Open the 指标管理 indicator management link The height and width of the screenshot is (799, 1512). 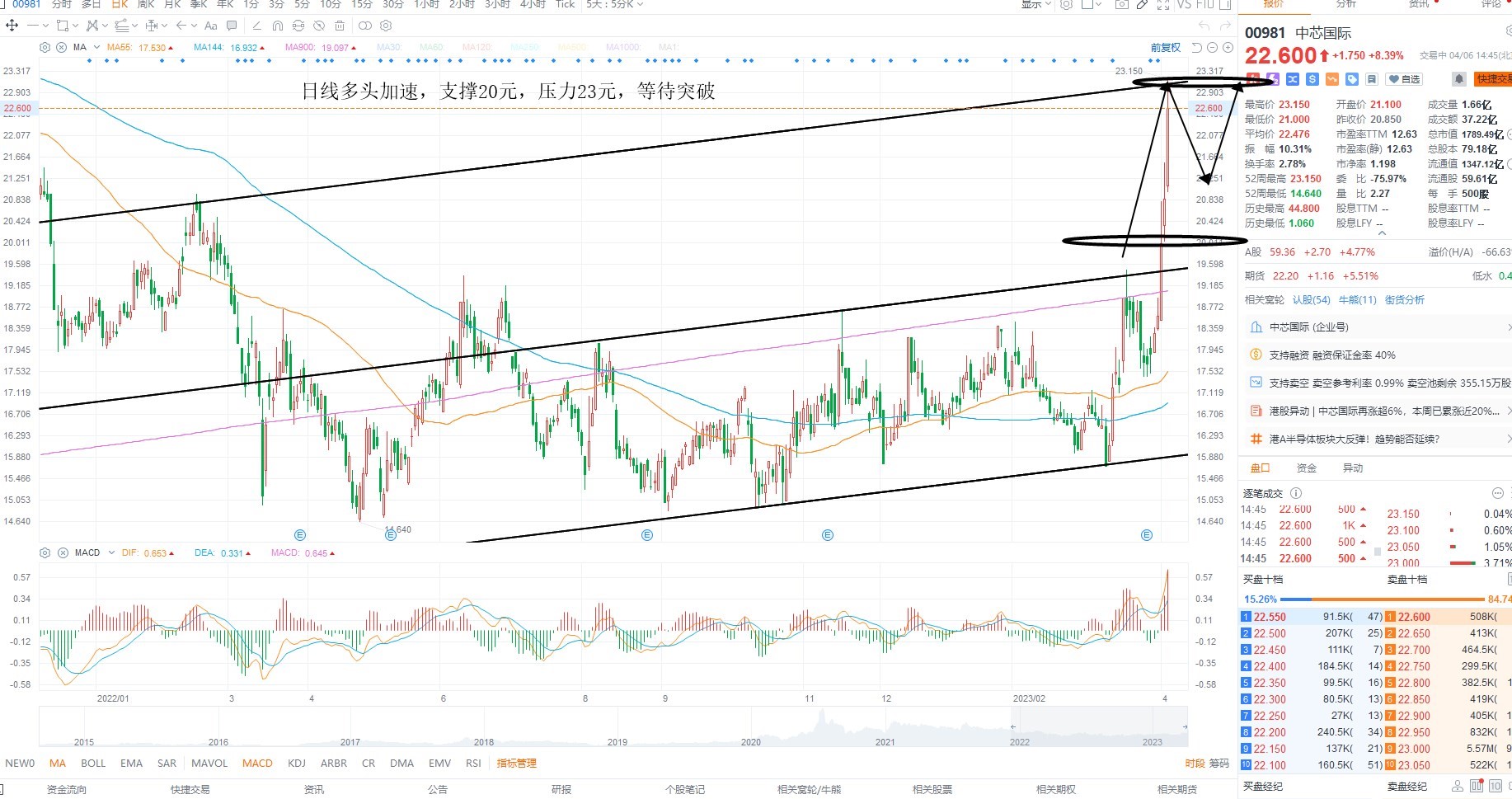coord(517,763)
